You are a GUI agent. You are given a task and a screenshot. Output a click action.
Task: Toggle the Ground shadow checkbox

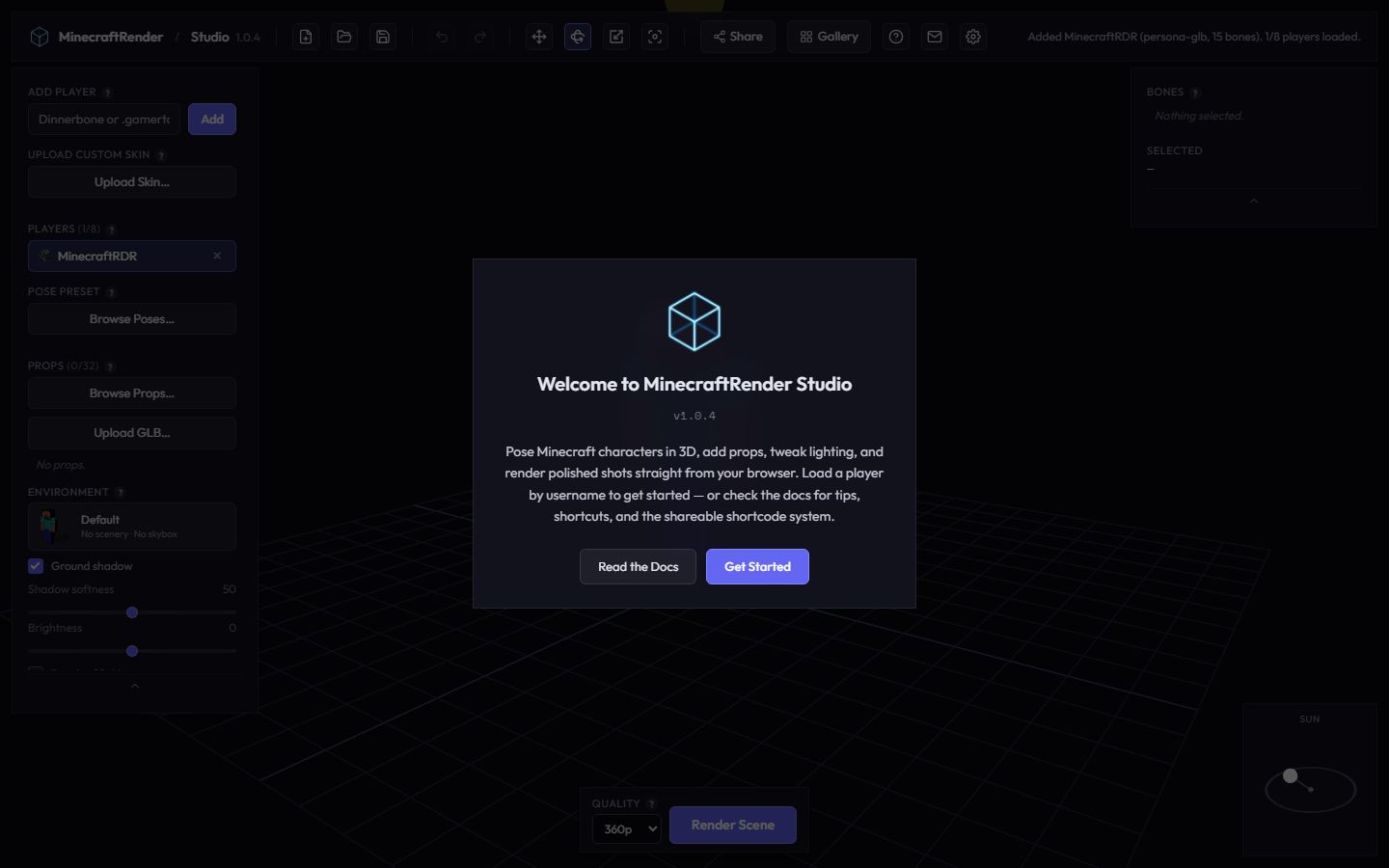click(36, 566)
